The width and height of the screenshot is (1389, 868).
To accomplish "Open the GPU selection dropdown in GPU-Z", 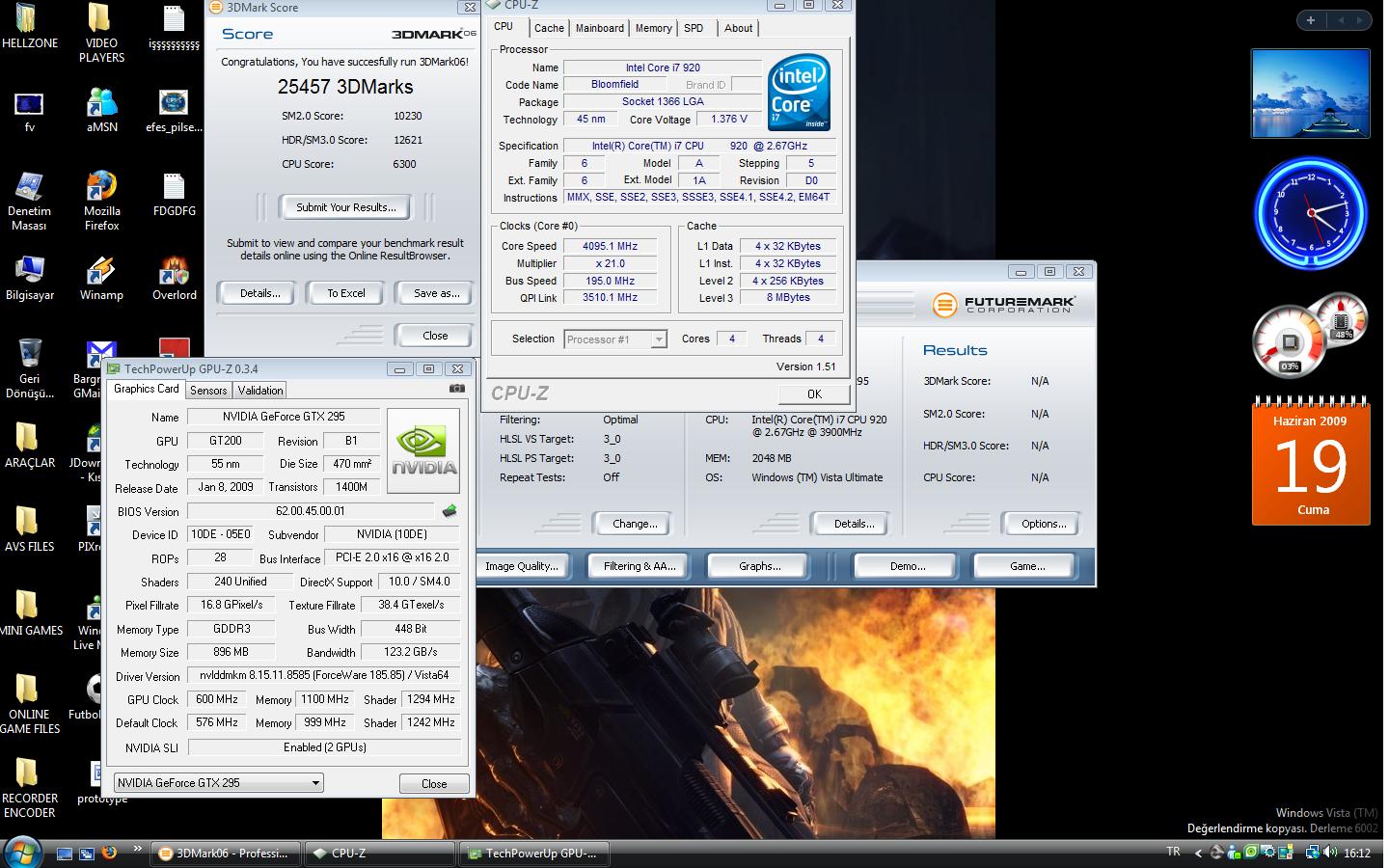I will coord(218,783).
